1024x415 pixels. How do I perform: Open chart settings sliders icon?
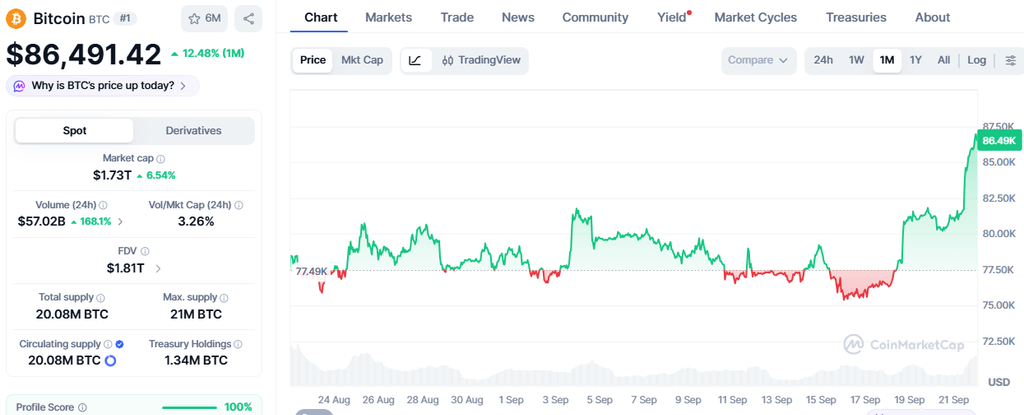(x=1010, y=60)
